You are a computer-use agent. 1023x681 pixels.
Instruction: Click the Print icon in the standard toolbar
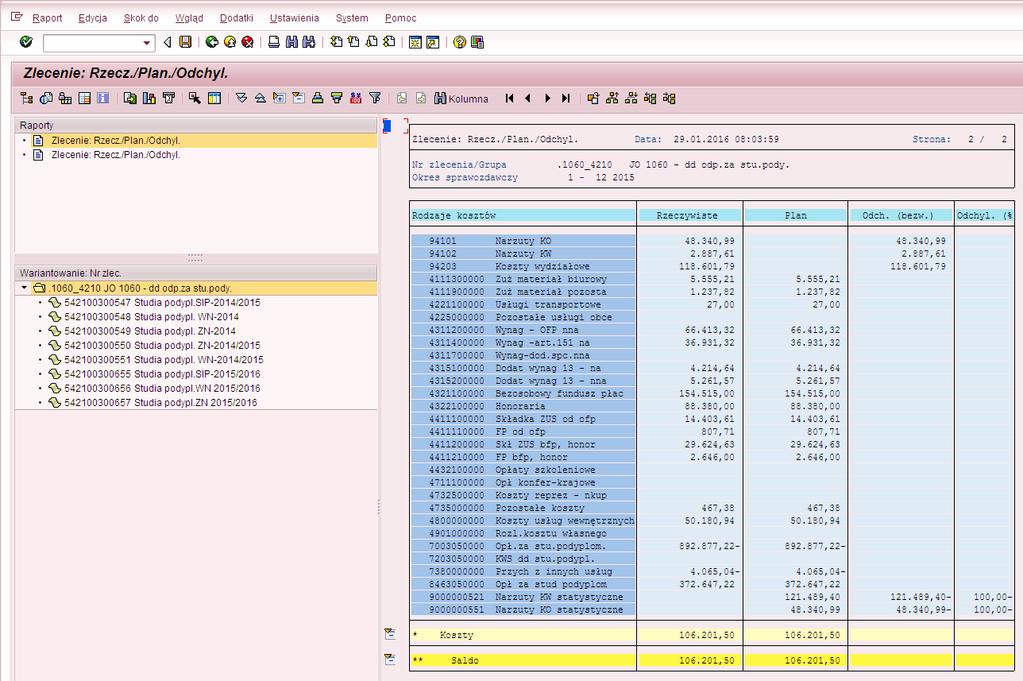[274, 42]
